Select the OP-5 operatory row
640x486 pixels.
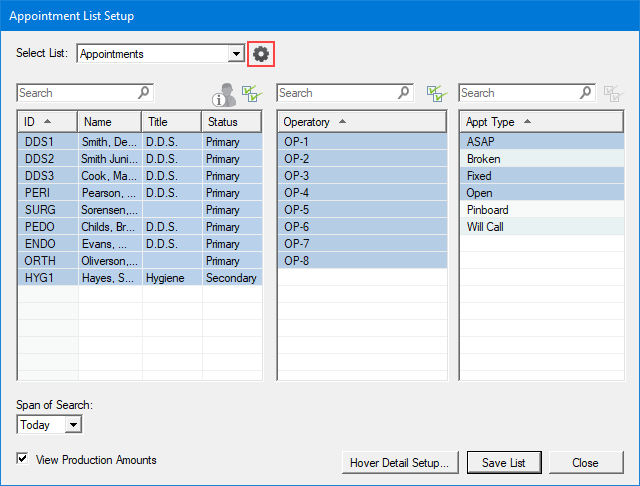[x=361, y=210]
